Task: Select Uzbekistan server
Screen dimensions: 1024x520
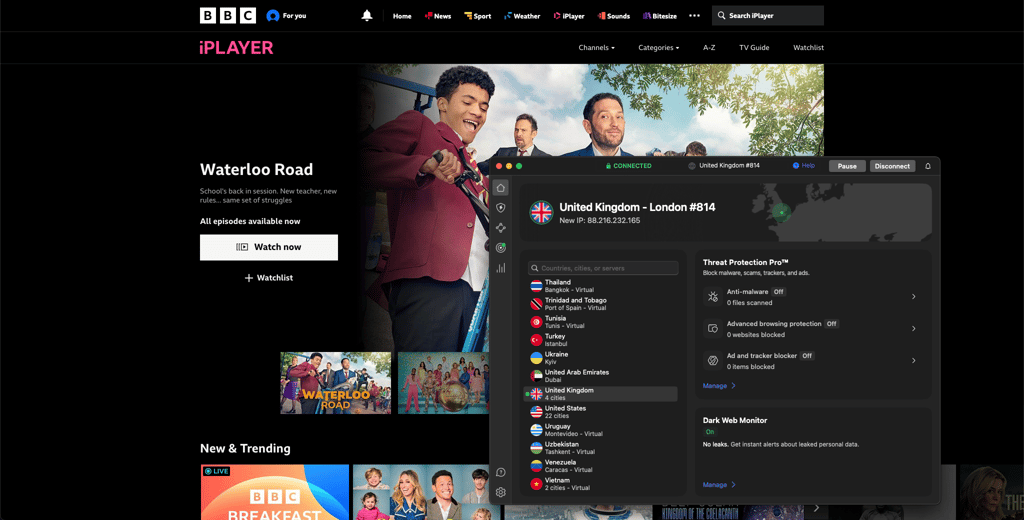Action: pos(601,447)
